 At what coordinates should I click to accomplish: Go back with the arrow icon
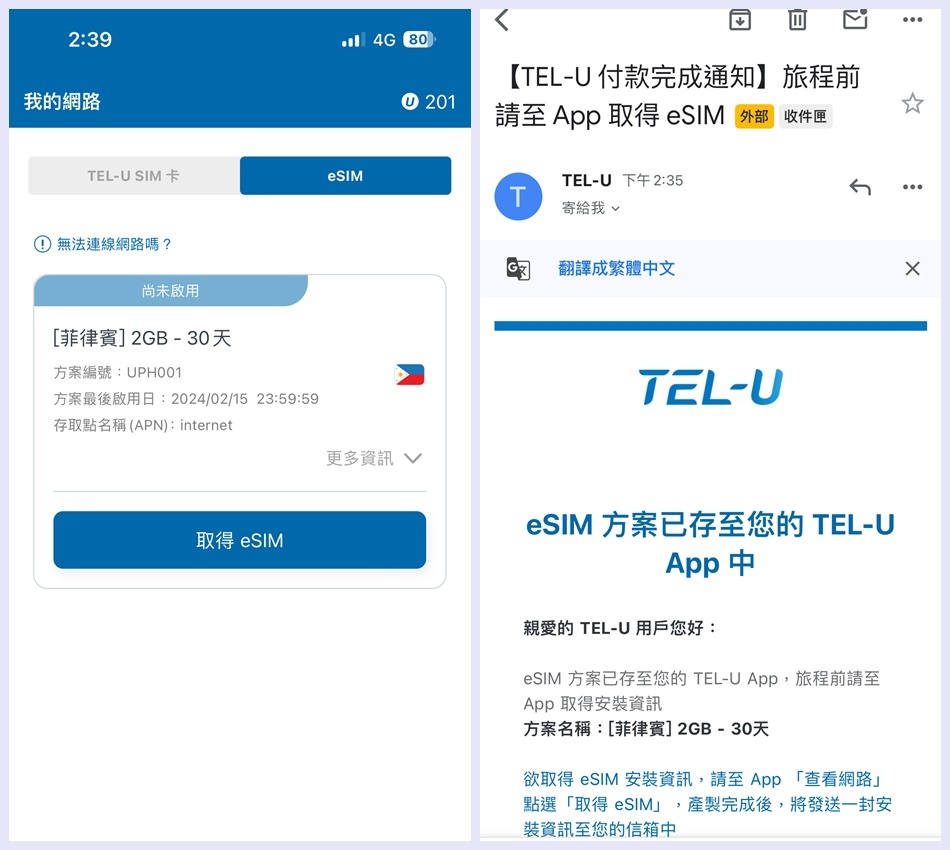click(x=502, y=20)
